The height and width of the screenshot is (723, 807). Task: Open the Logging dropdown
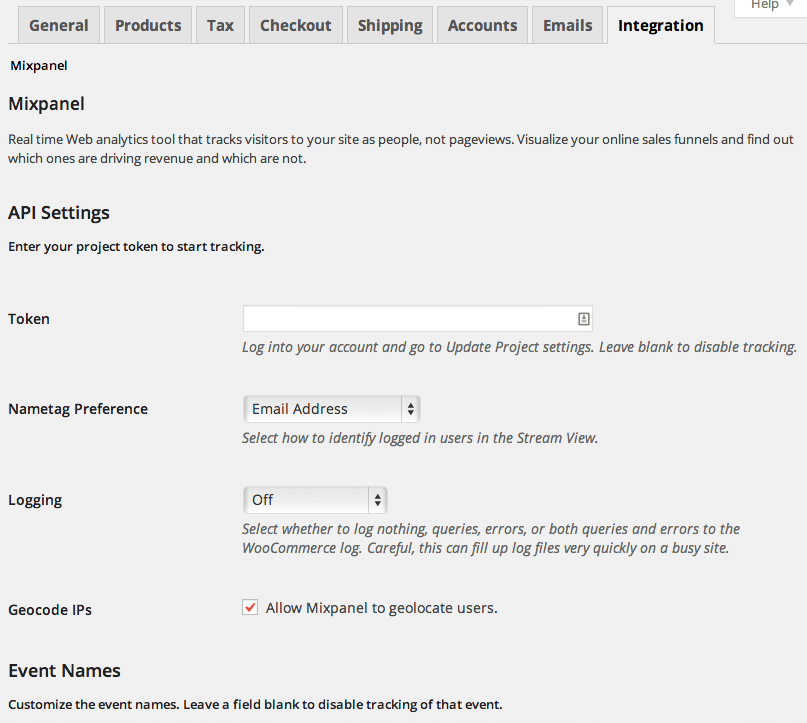coord(315,499)
